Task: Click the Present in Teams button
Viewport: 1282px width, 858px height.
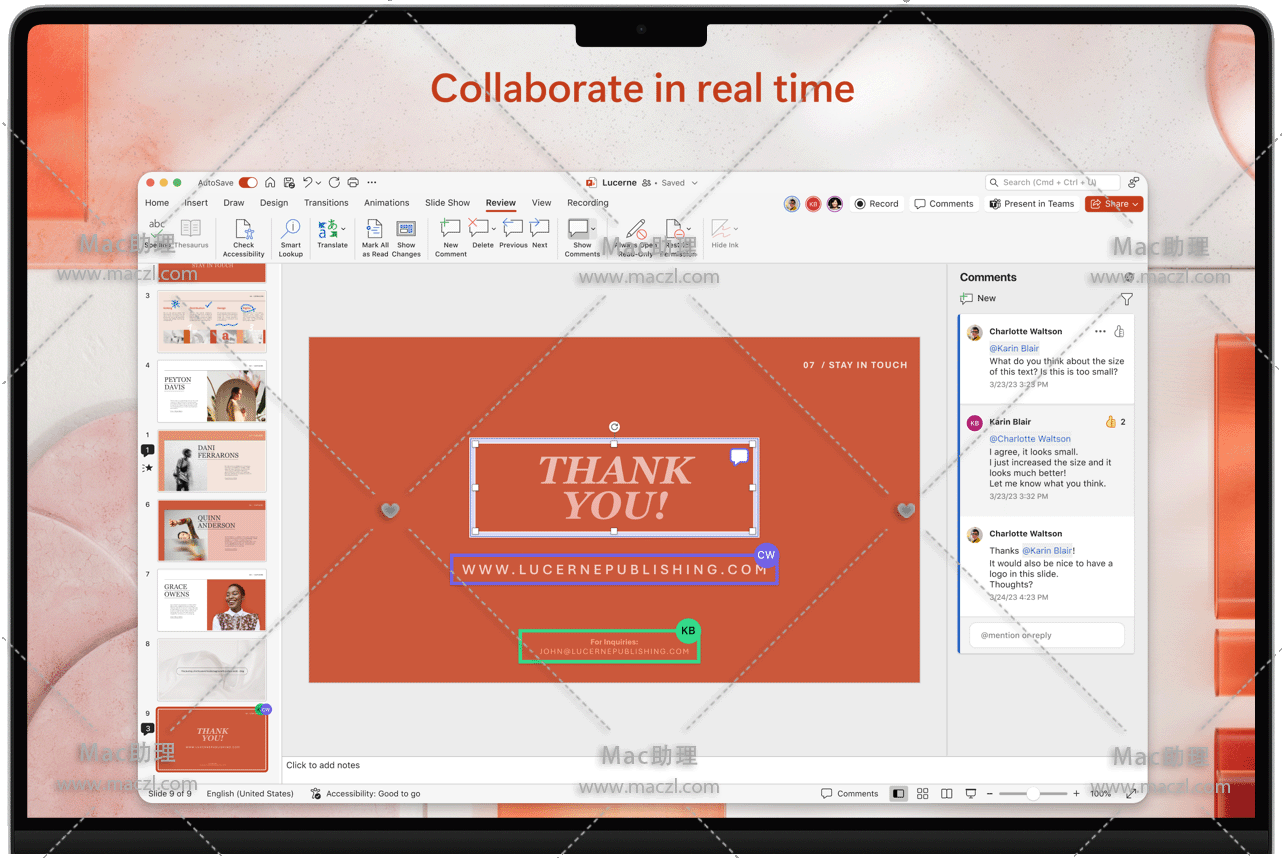Action: point(1032,204)
